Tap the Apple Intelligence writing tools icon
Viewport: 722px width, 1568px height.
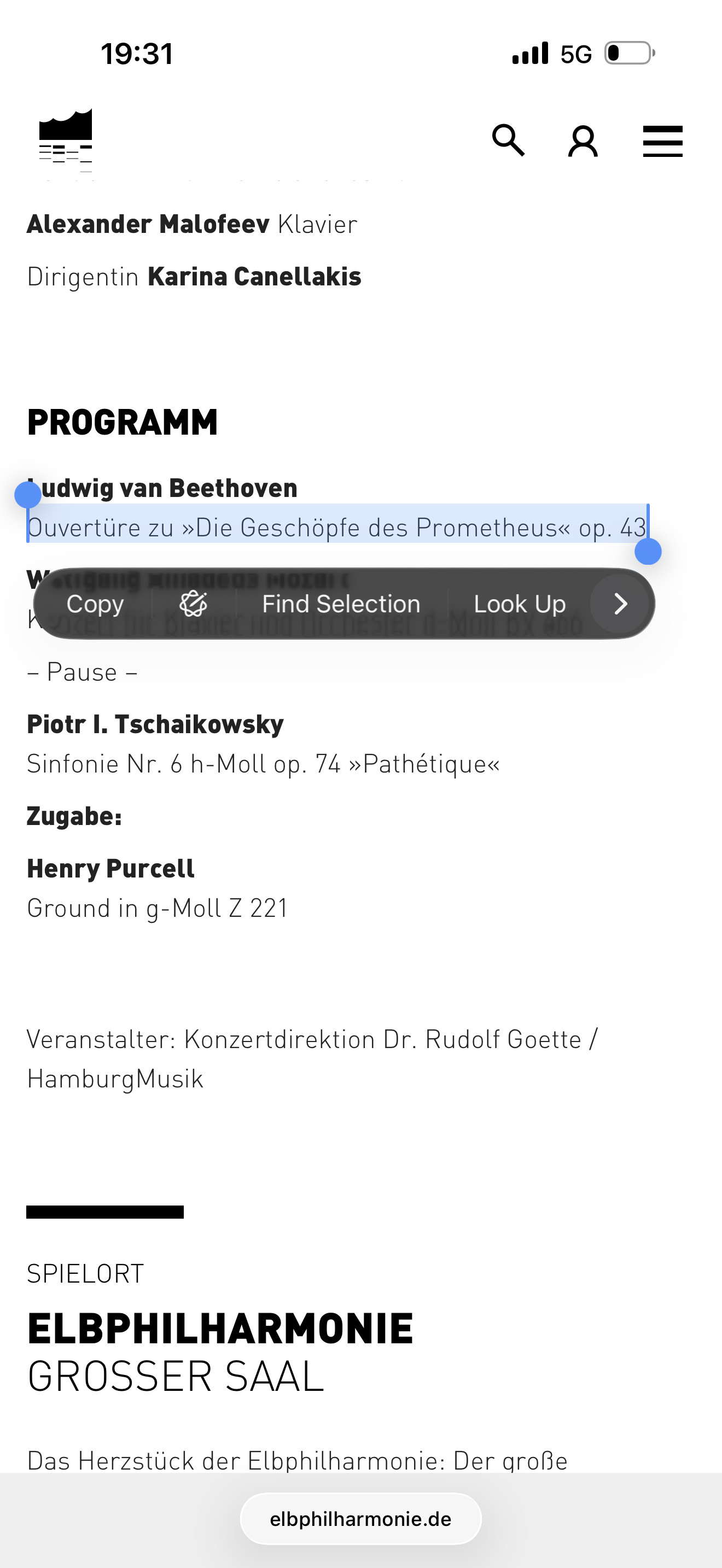click(x=194, y=604)
